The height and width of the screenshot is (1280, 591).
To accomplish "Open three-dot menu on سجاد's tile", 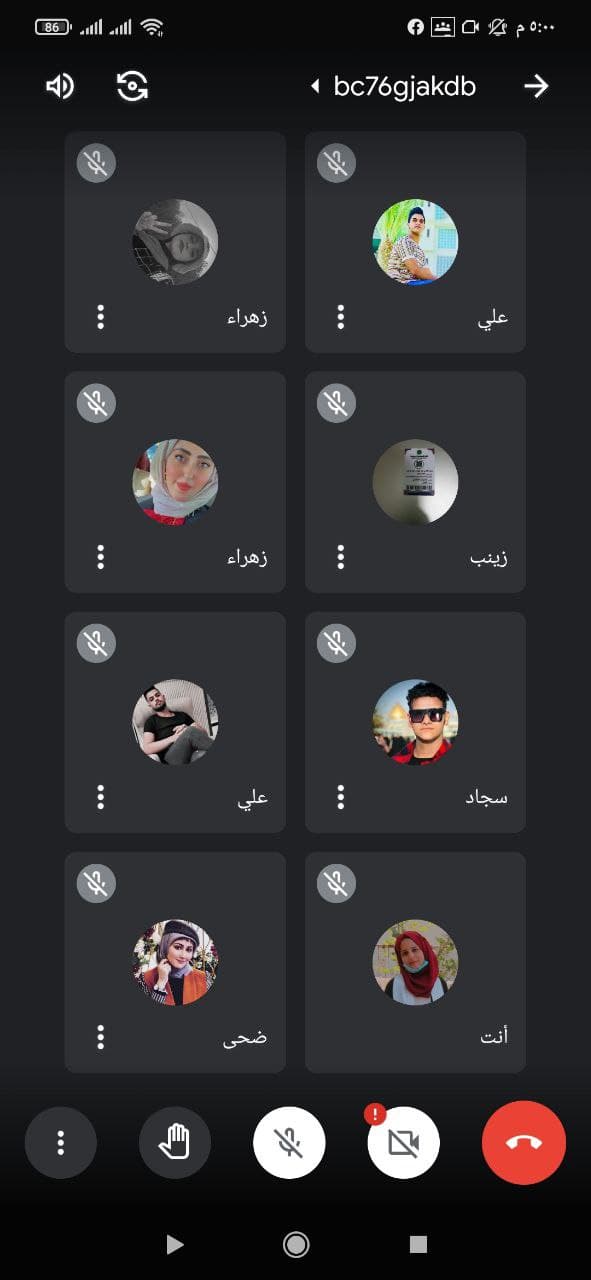I will (x=341, y=797).
